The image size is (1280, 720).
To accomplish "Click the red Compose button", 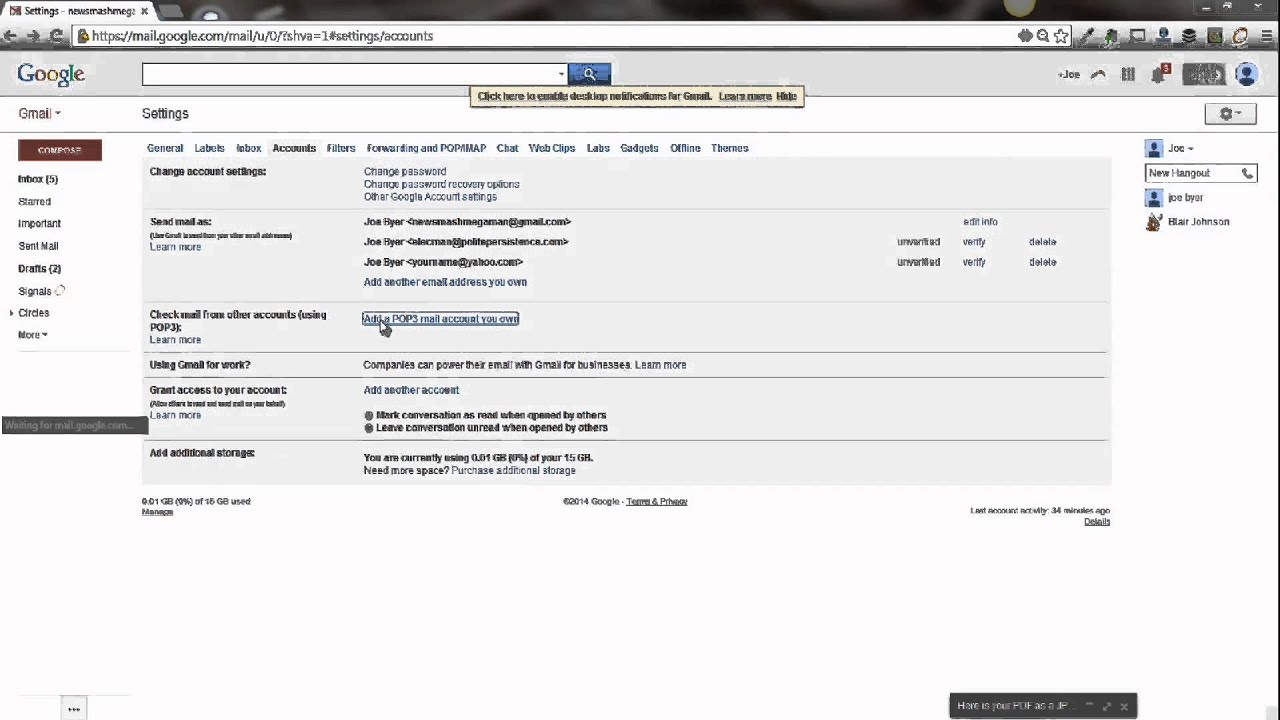I will pyautogui.click(x=60, y=150).
